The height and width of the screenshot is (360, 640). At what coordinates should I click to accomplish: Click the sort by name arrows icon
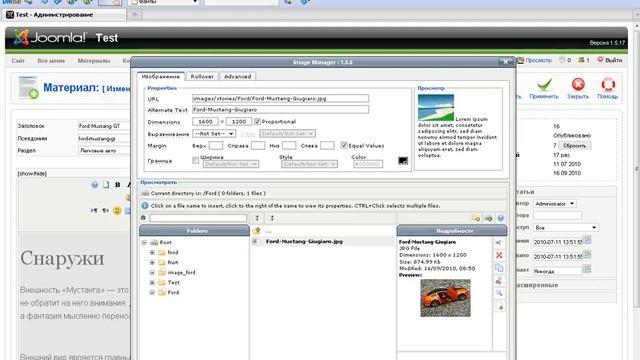[x=257, y=218]
